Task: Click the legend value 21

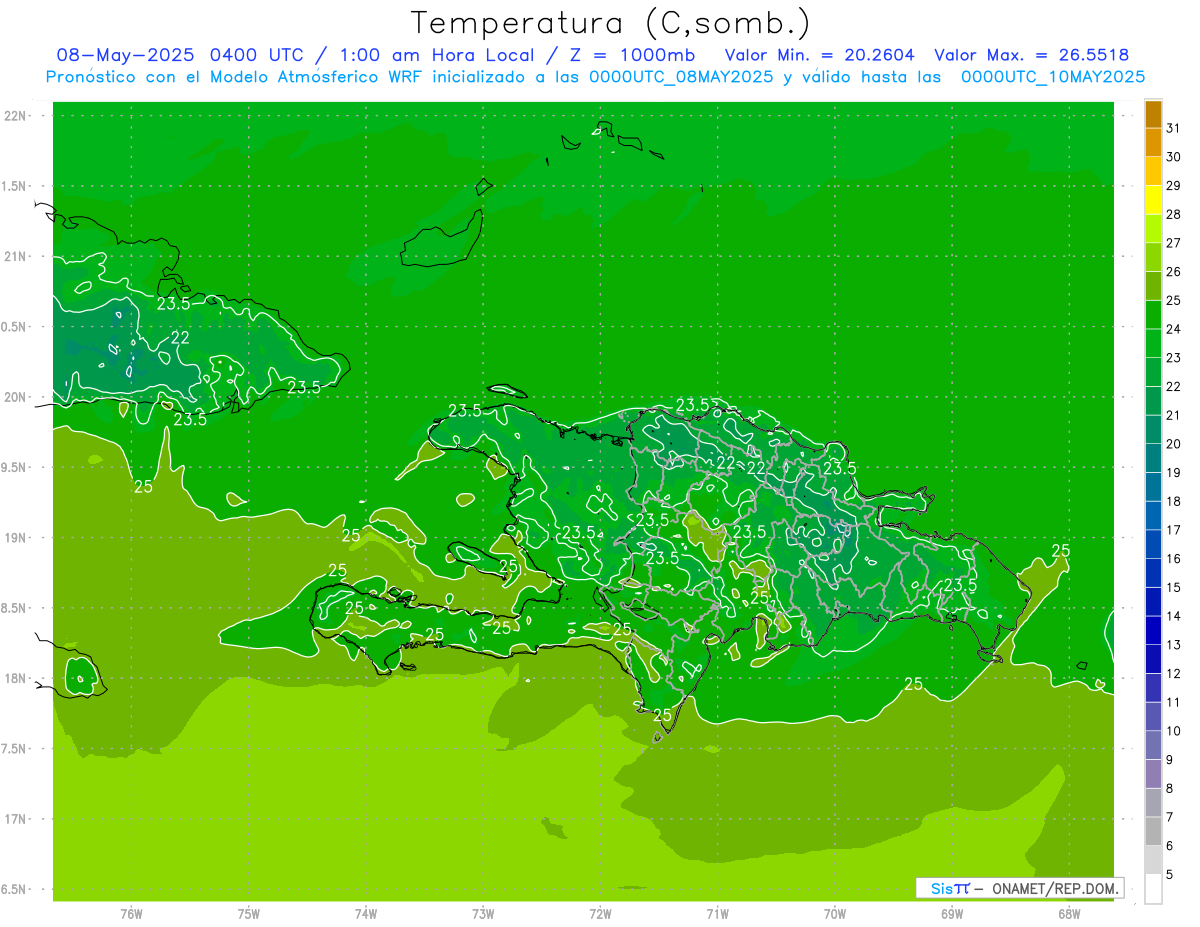Action: click(x=1173, y=415)
